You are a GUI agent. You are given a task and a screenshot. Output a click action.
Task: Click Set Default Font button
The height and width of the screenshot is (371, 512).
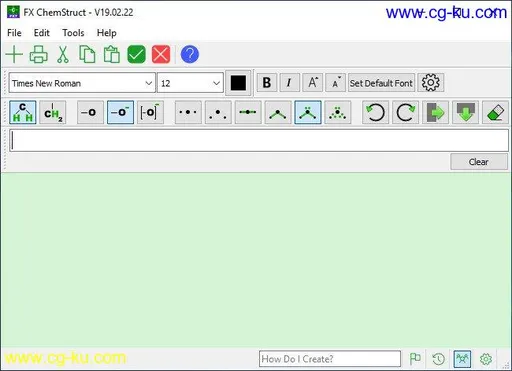coord(381,83)
